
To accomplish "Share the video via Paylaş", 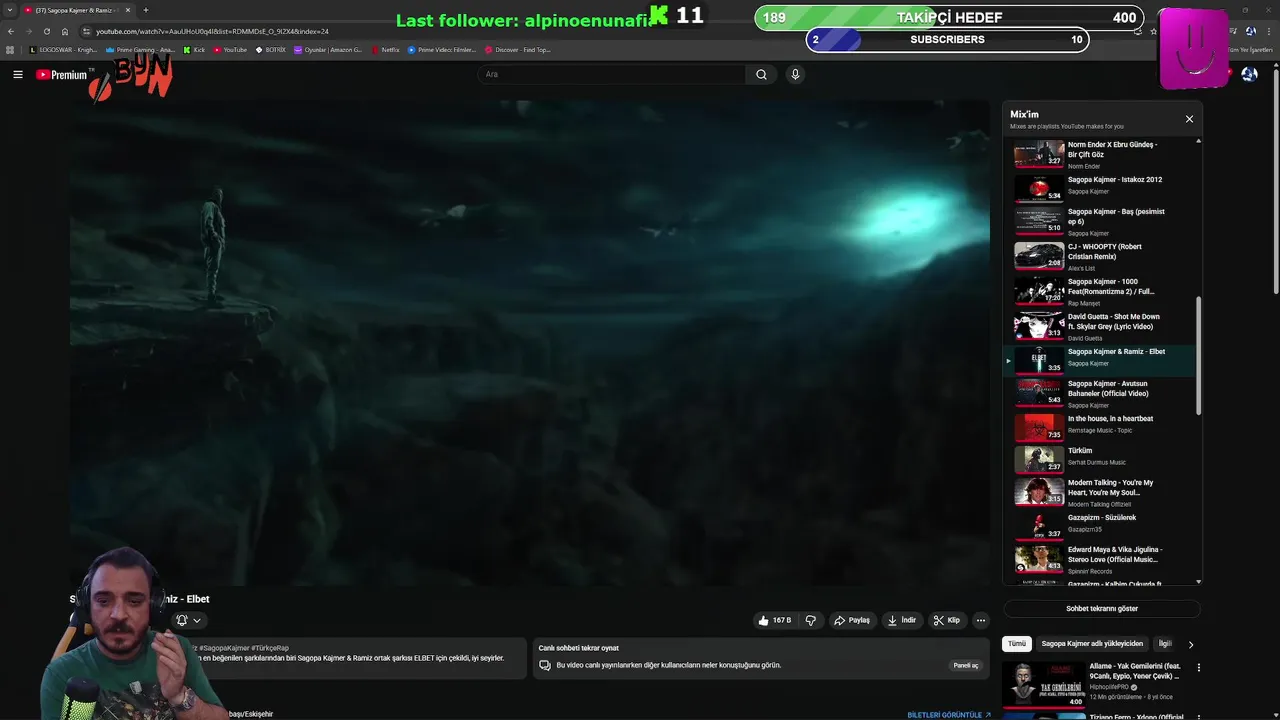I will 852,620.
